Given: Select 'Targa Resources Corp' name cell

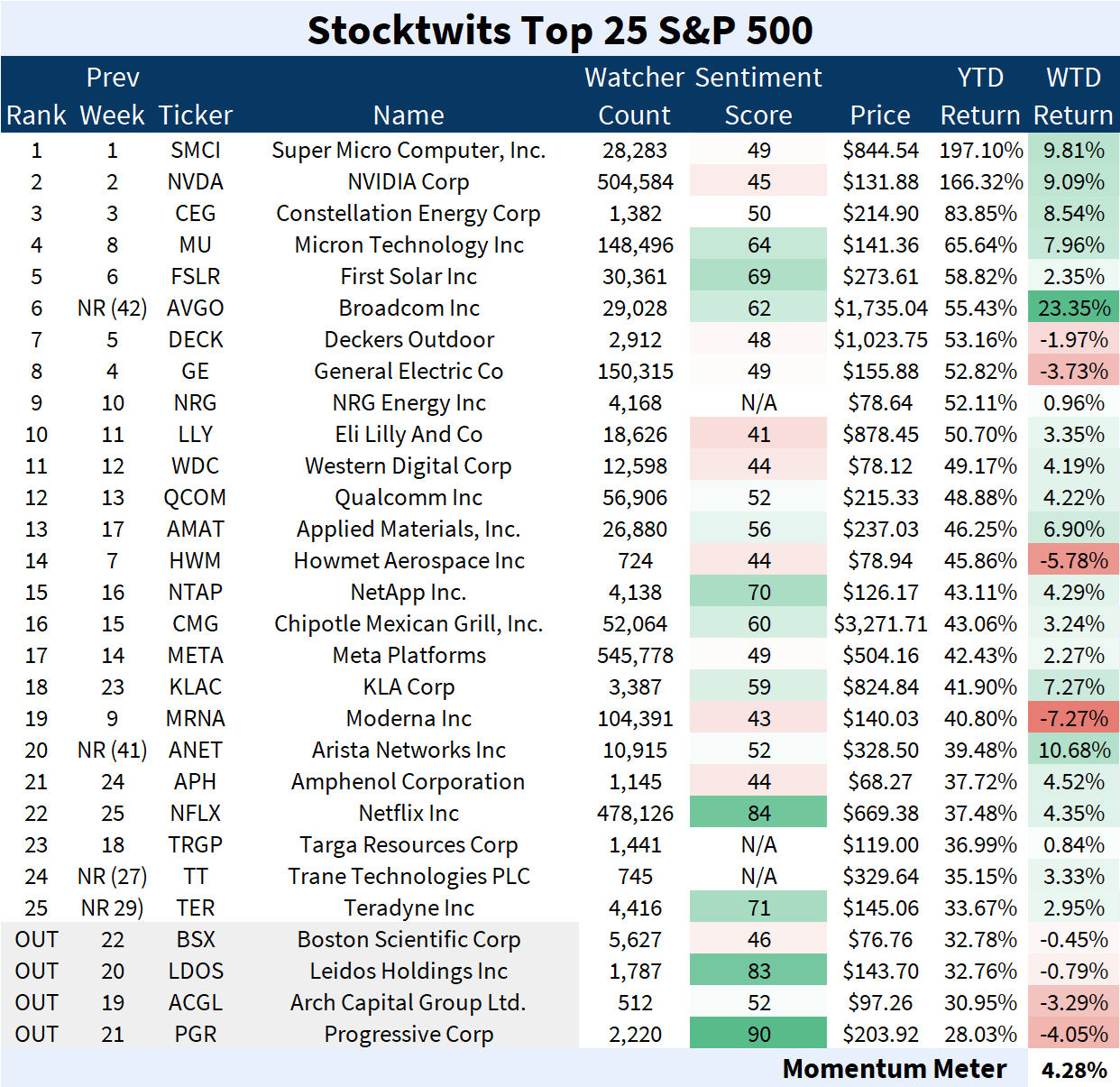Looking at the screenshot, I should (x=409, y=844).
